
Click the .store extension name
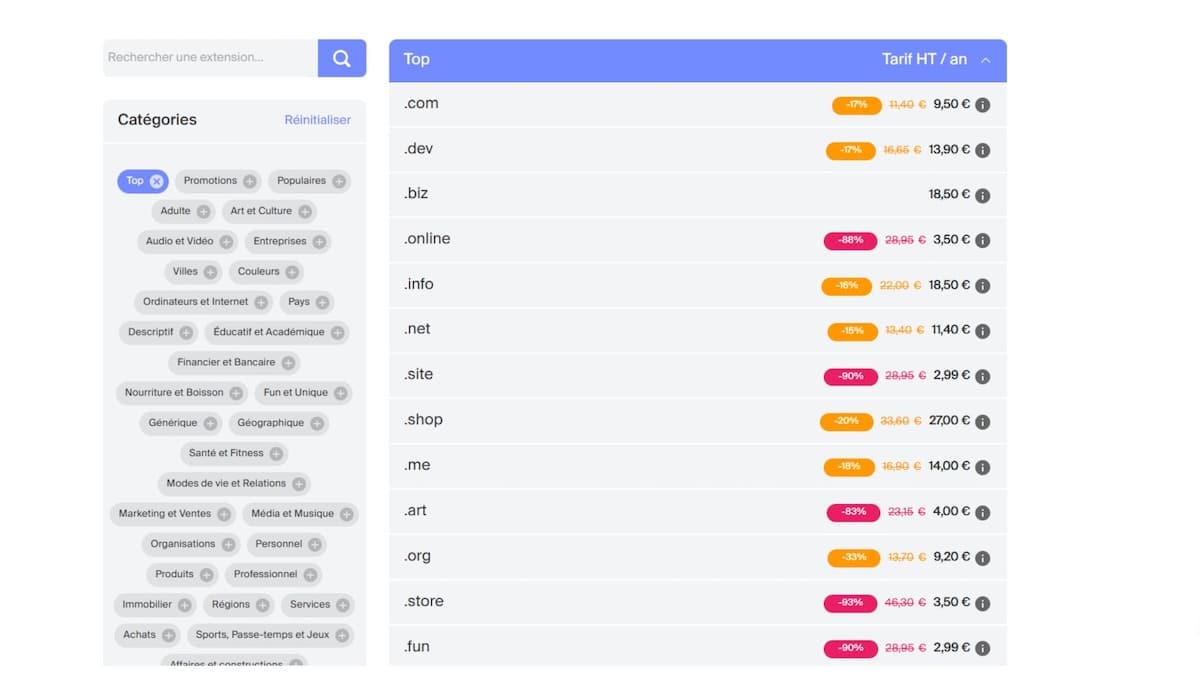click(x=424, y=601)
